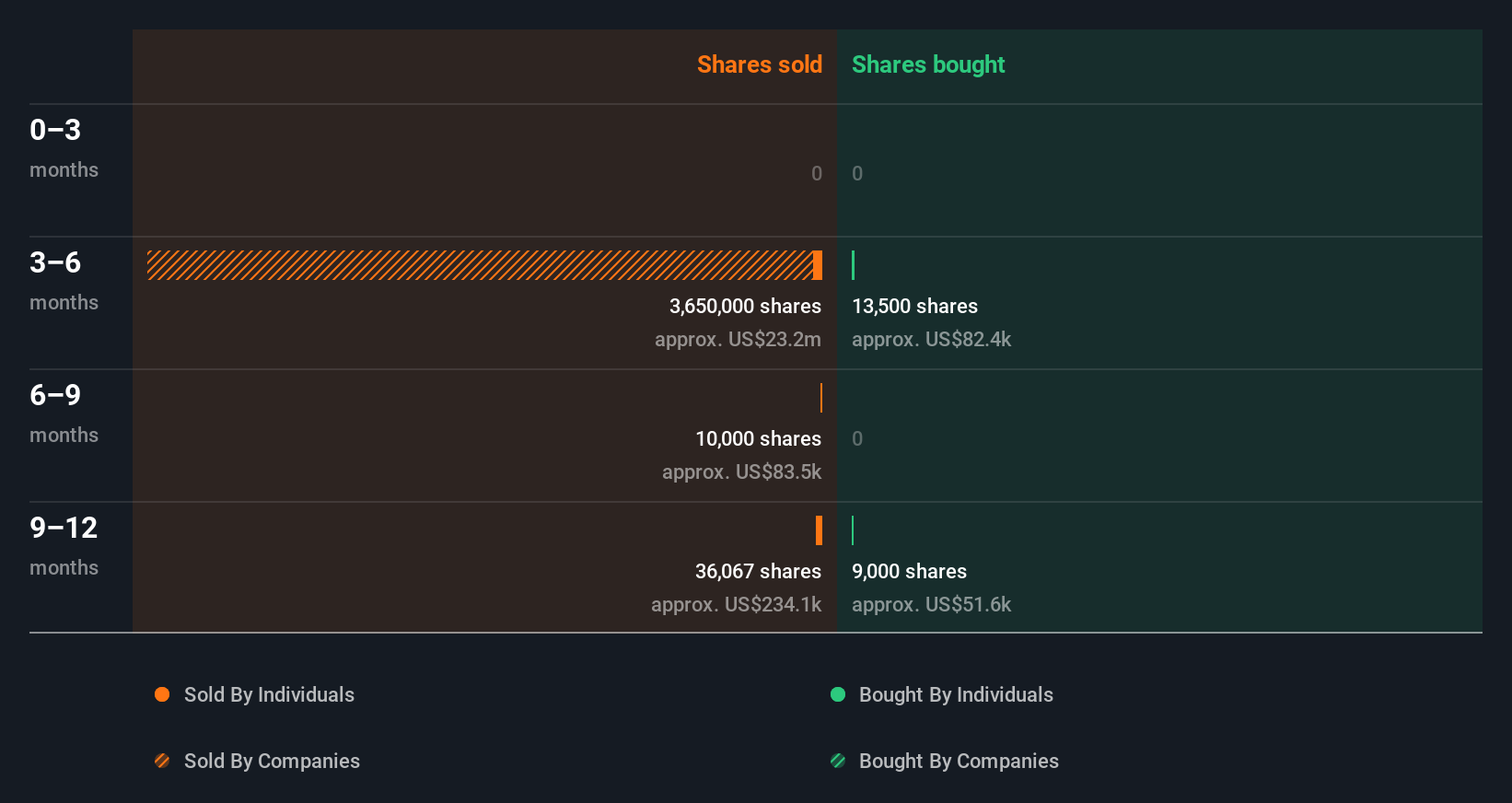This screenshot has width=1512, height=803.
Task: Toggle the Bought By Individuals legend label
Action: (x=956, y=694)
